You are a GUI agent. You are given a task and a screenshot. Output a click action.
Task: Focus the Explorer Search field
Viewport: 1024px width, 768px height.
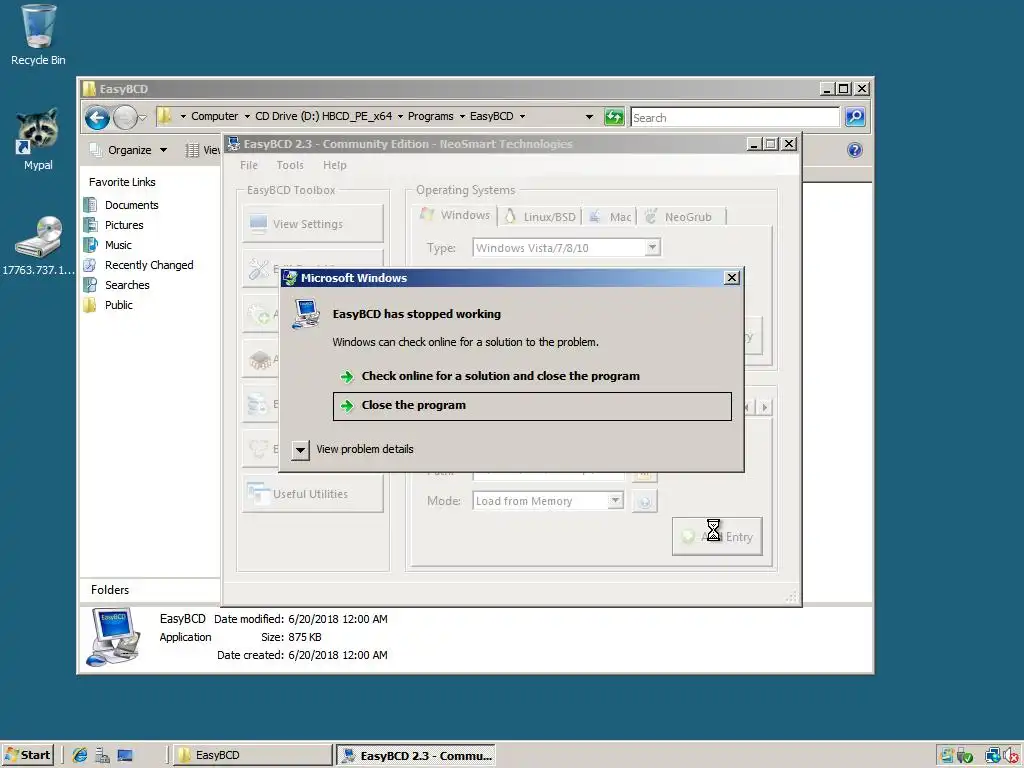[x=735, y=118]
